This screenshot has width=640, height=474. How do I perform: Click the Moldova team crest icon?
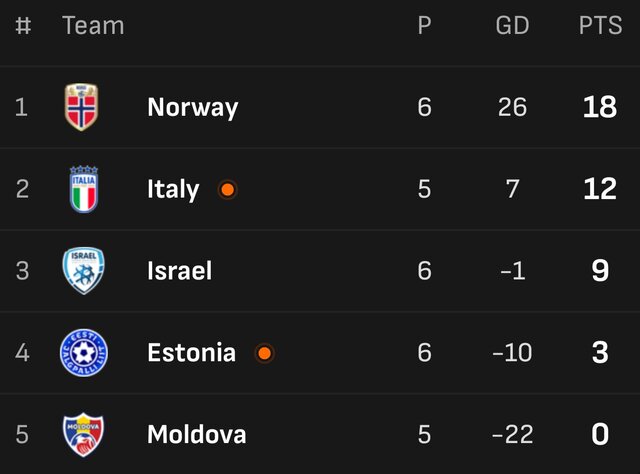coord(83,434)
